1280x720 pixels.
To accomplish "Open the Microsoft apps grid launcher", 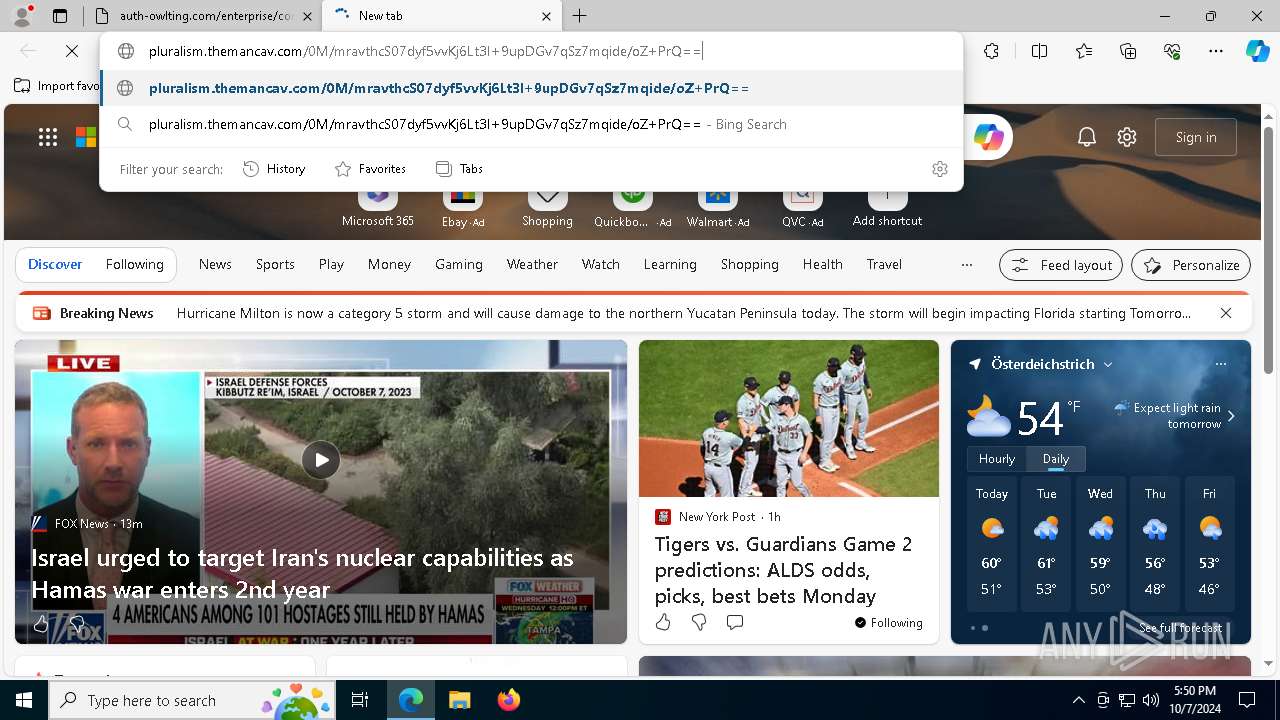I will tap(48, 137).
